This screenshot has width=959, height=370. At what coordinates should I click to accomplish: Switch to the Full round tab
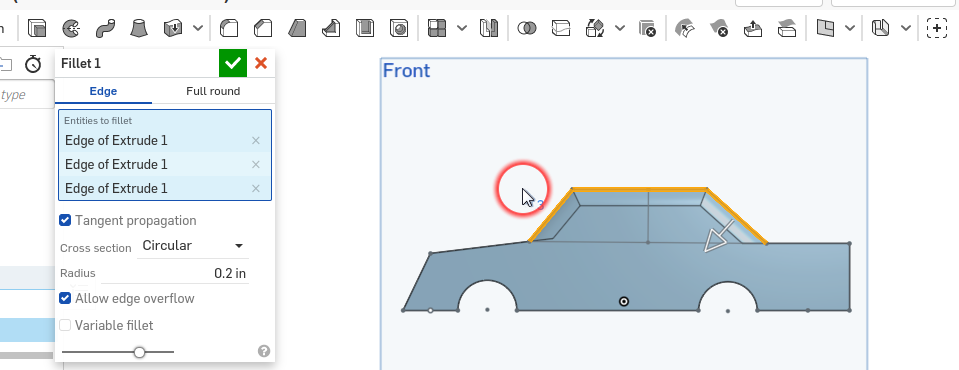coord(213,91)
